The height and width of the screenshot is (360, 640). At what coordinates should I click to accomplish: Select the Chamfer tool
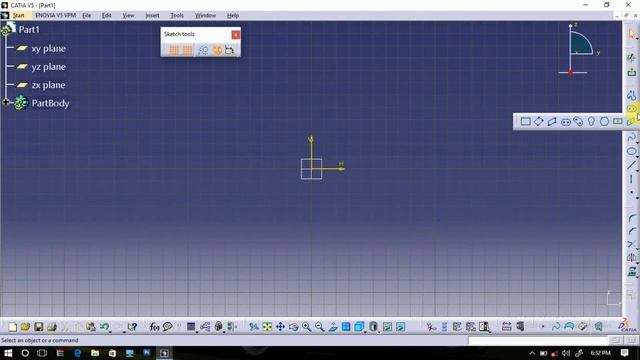pos(632,231)
